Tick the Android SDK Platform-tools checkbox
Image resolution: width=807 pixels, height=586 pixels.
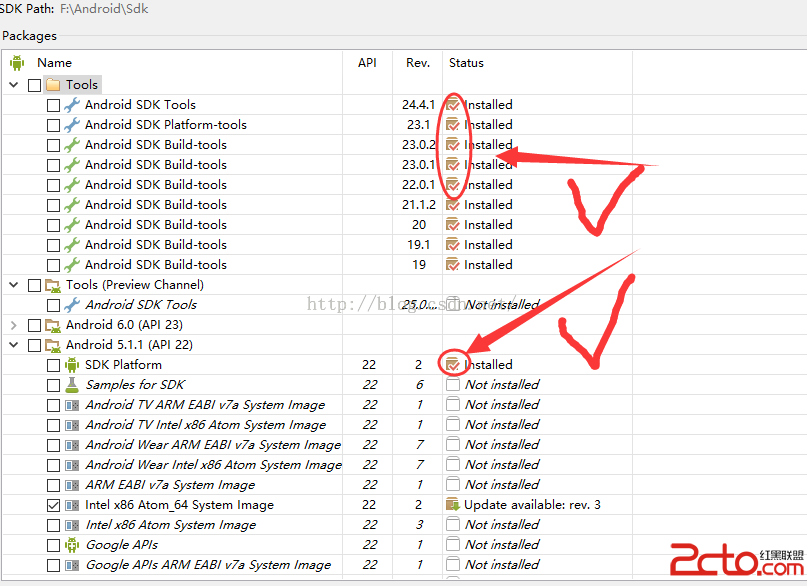[x=53, y=125]
